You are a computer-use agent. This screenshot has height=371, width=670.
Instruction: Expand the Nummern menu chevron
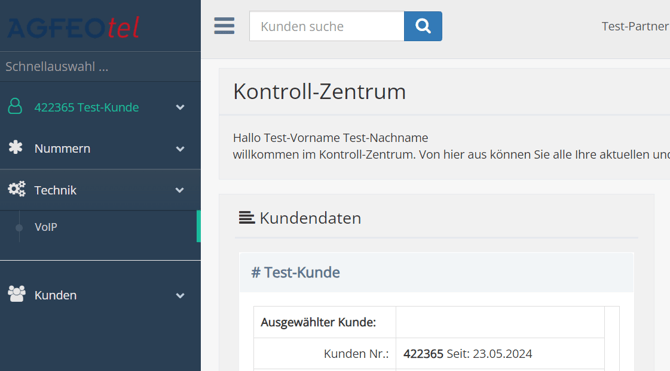180,149
